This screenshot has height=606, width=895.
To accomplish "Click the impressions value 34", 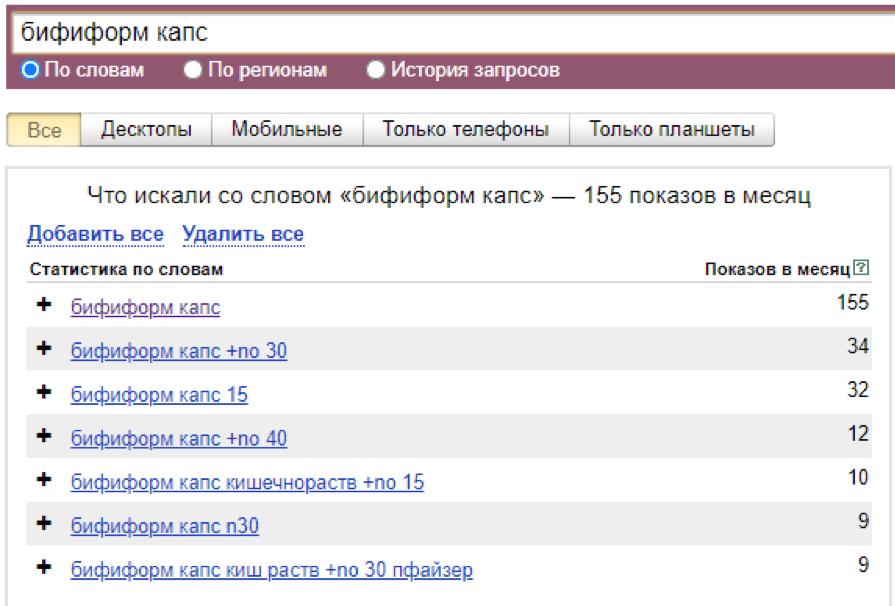I will click(858, 346).
